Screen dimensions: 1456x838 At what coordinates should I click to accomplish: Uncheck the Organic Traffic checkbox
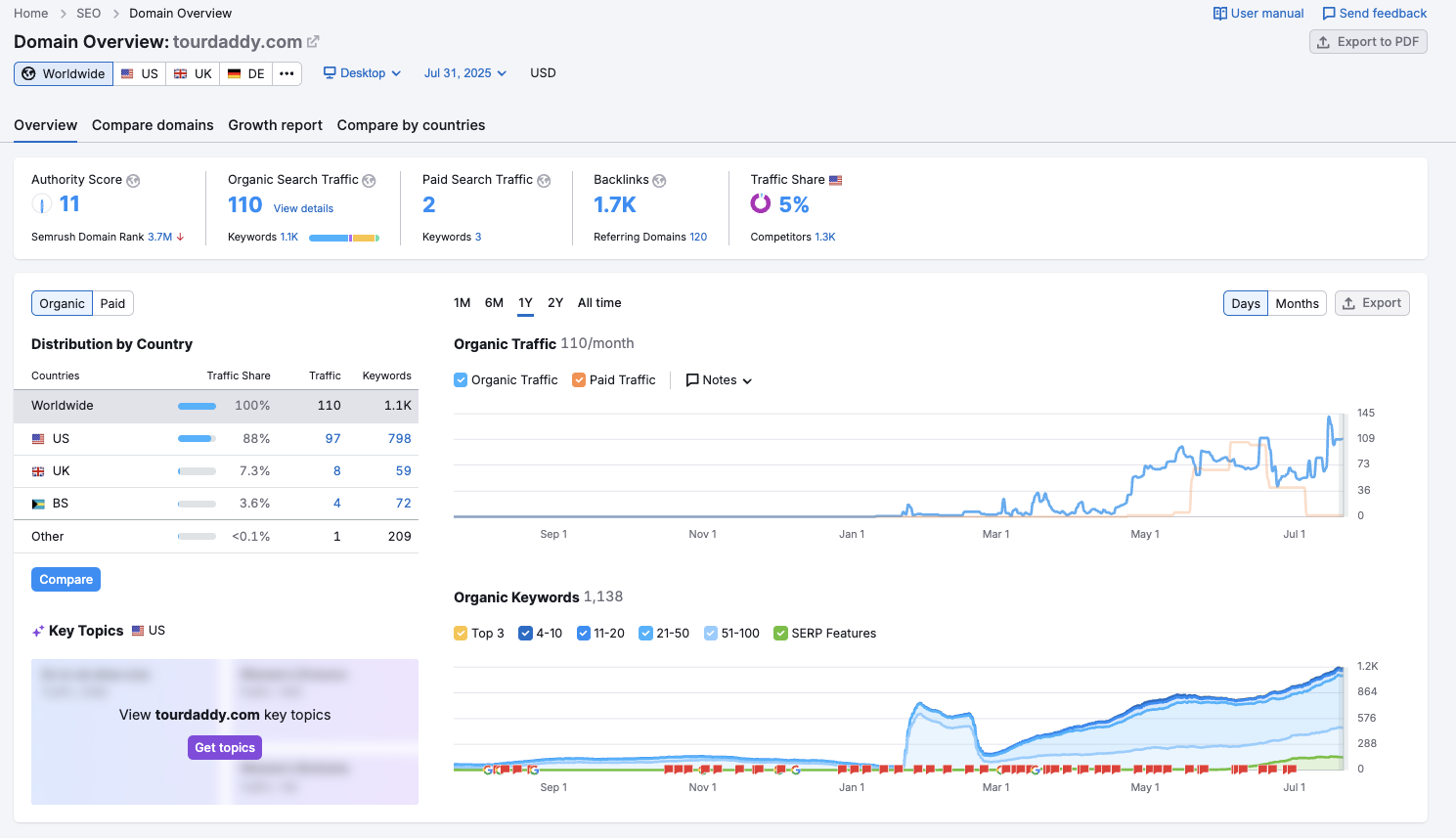(461, 380)
